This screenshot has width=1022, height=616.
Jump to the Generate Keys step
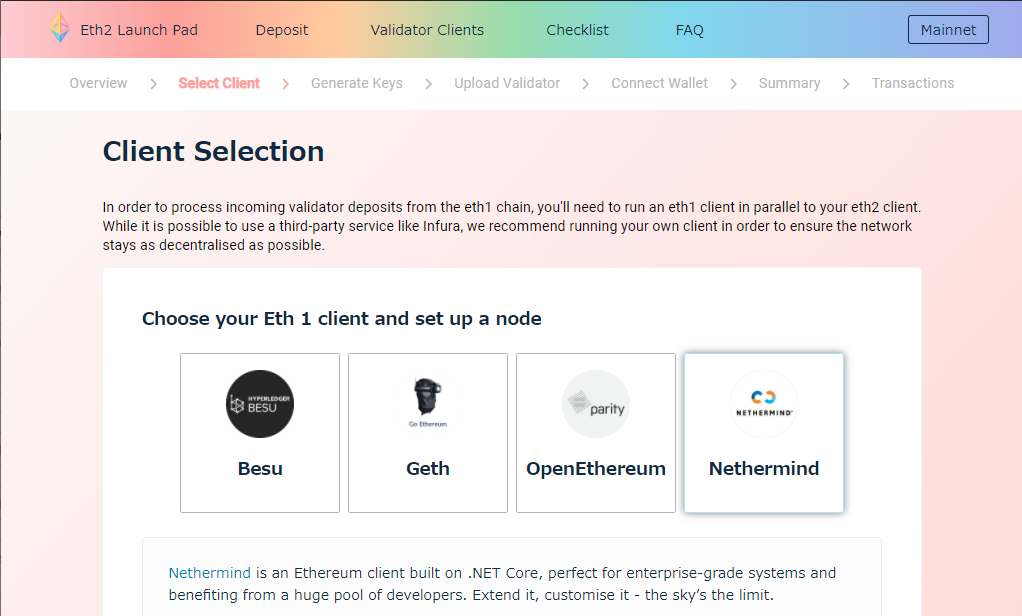(357, 83)
